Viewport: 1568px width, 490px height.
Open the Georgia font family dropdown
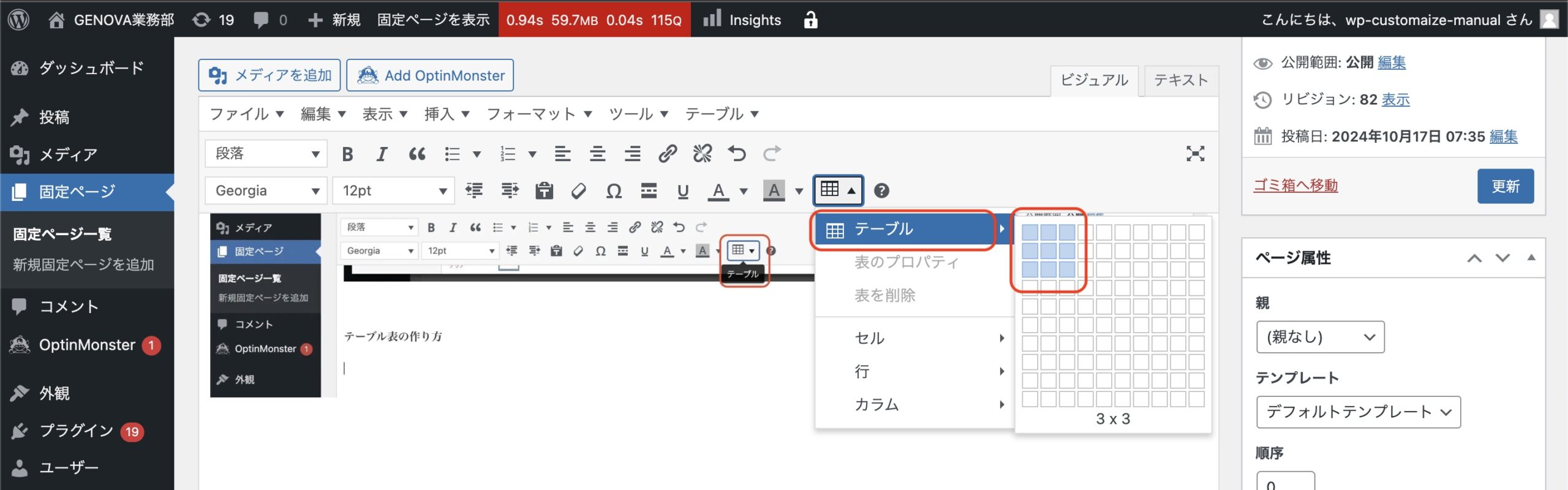click(x=266, y=191)
